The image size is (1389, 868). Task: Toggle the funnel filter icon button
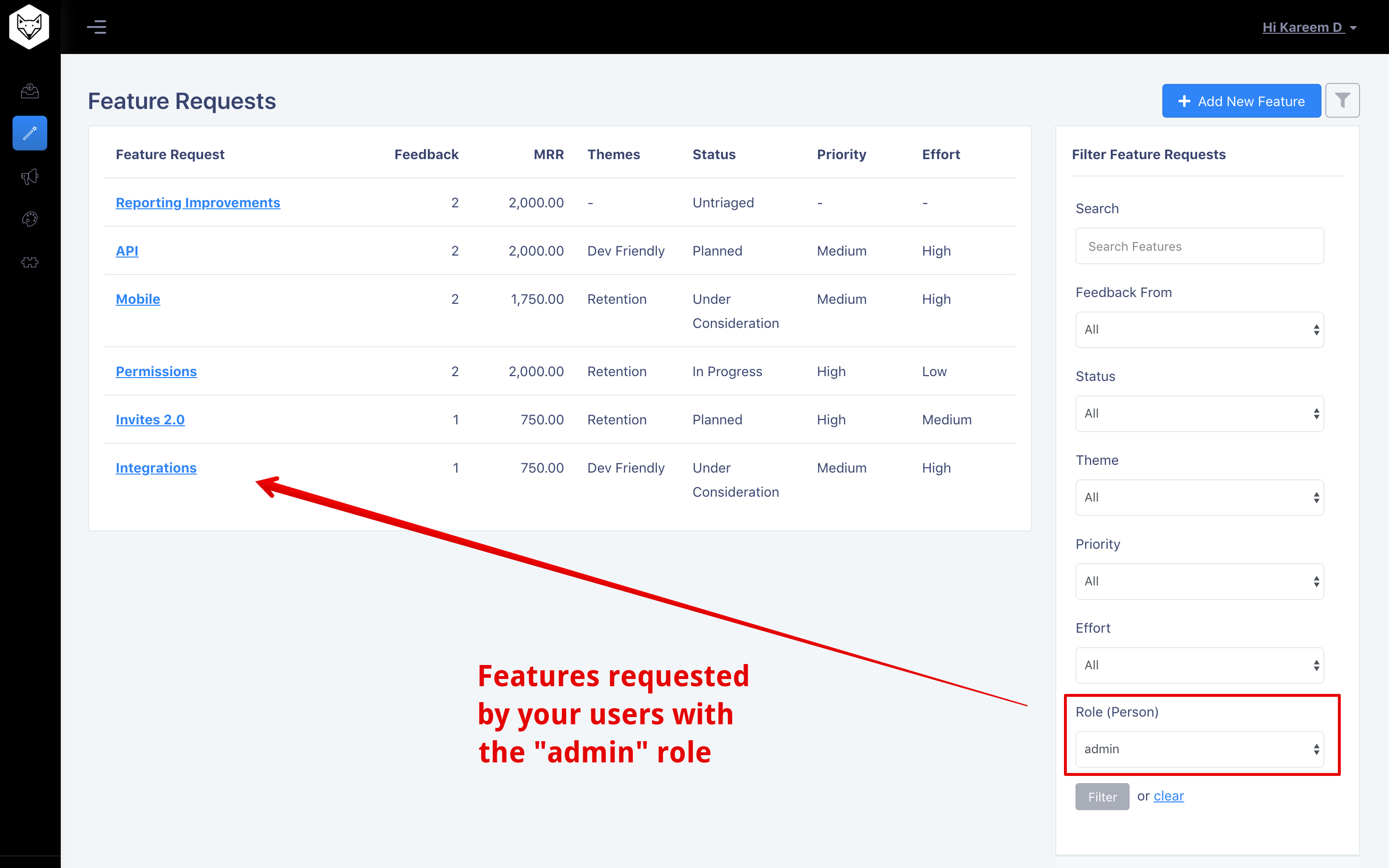[x=1342, y=100]
